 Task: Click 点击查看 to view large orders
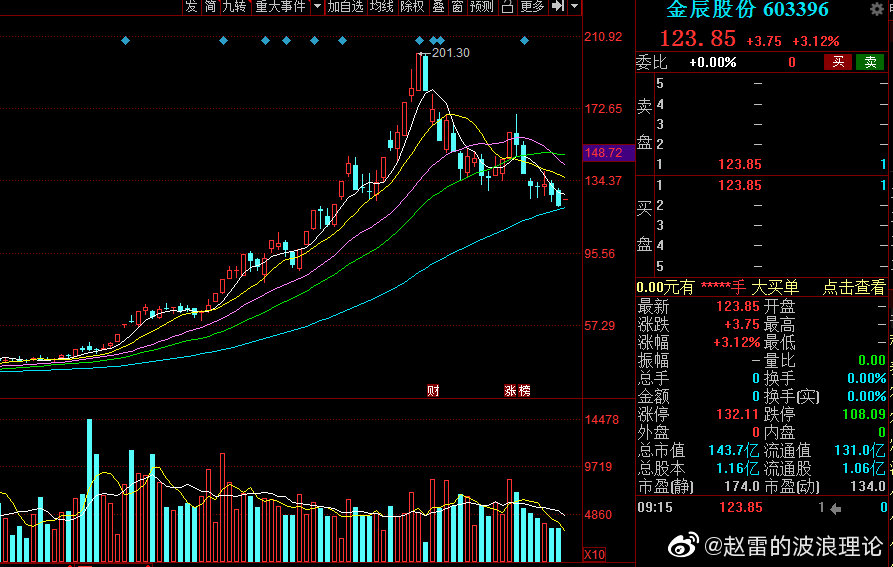[854, 287]
